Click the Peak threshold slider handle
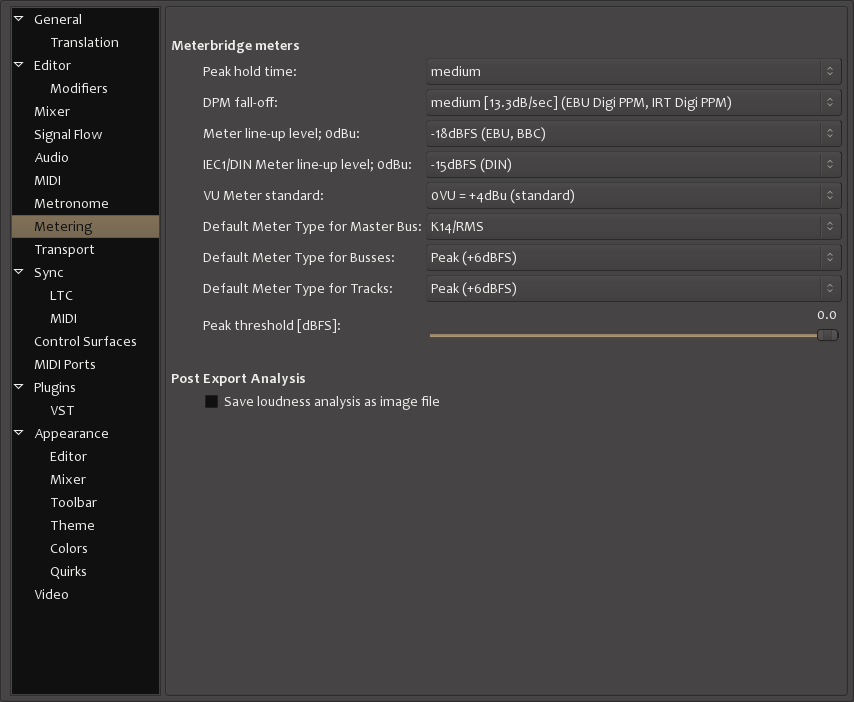 [827, 335]
